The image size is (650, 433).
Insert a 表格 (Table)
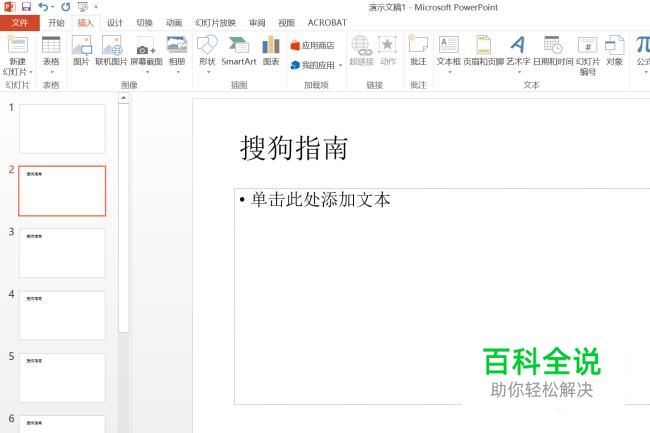pos(51,50)
